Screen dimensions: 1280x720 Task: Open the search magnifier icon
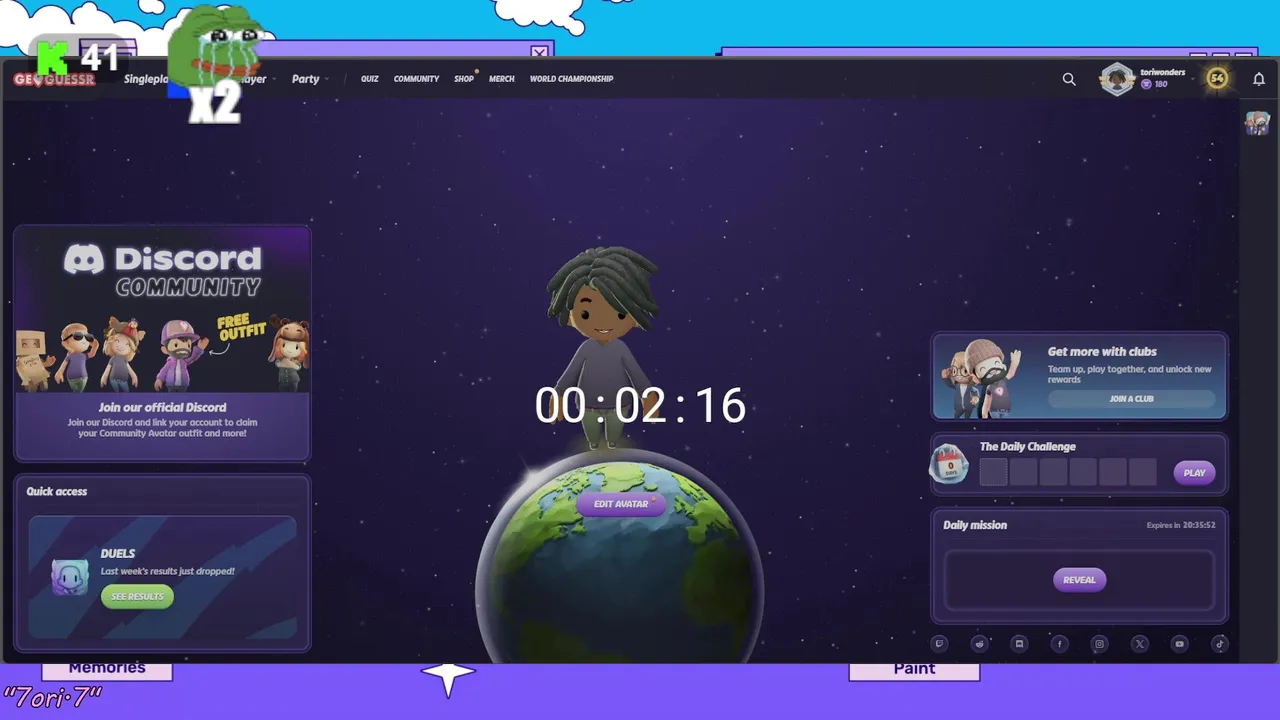coord(1069,79)
